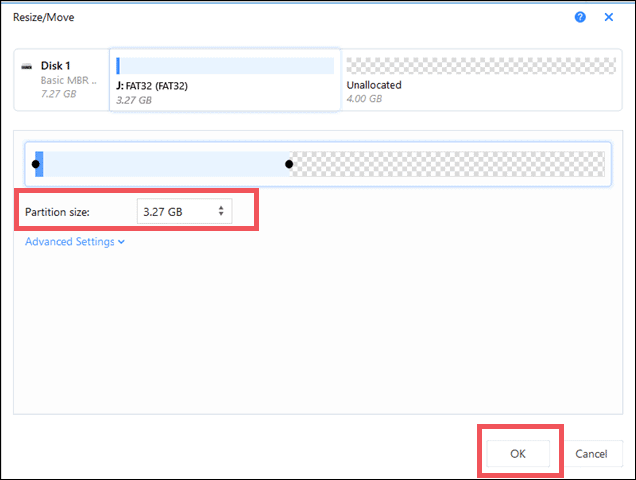Click the used-space blue bar in slider

click(x=39, y=164)
